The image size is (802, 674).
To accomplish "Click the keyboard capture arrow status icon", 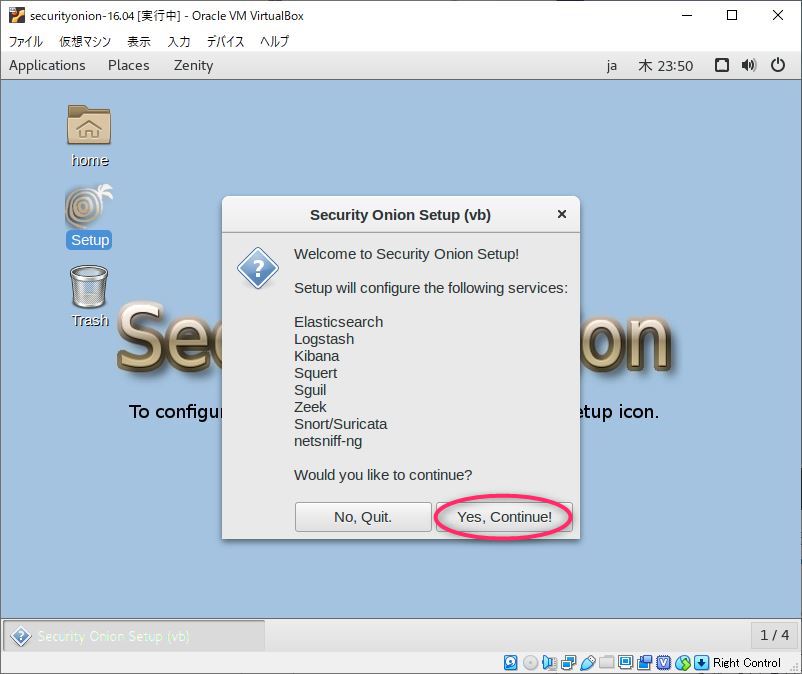I will (x=702, y=663).
